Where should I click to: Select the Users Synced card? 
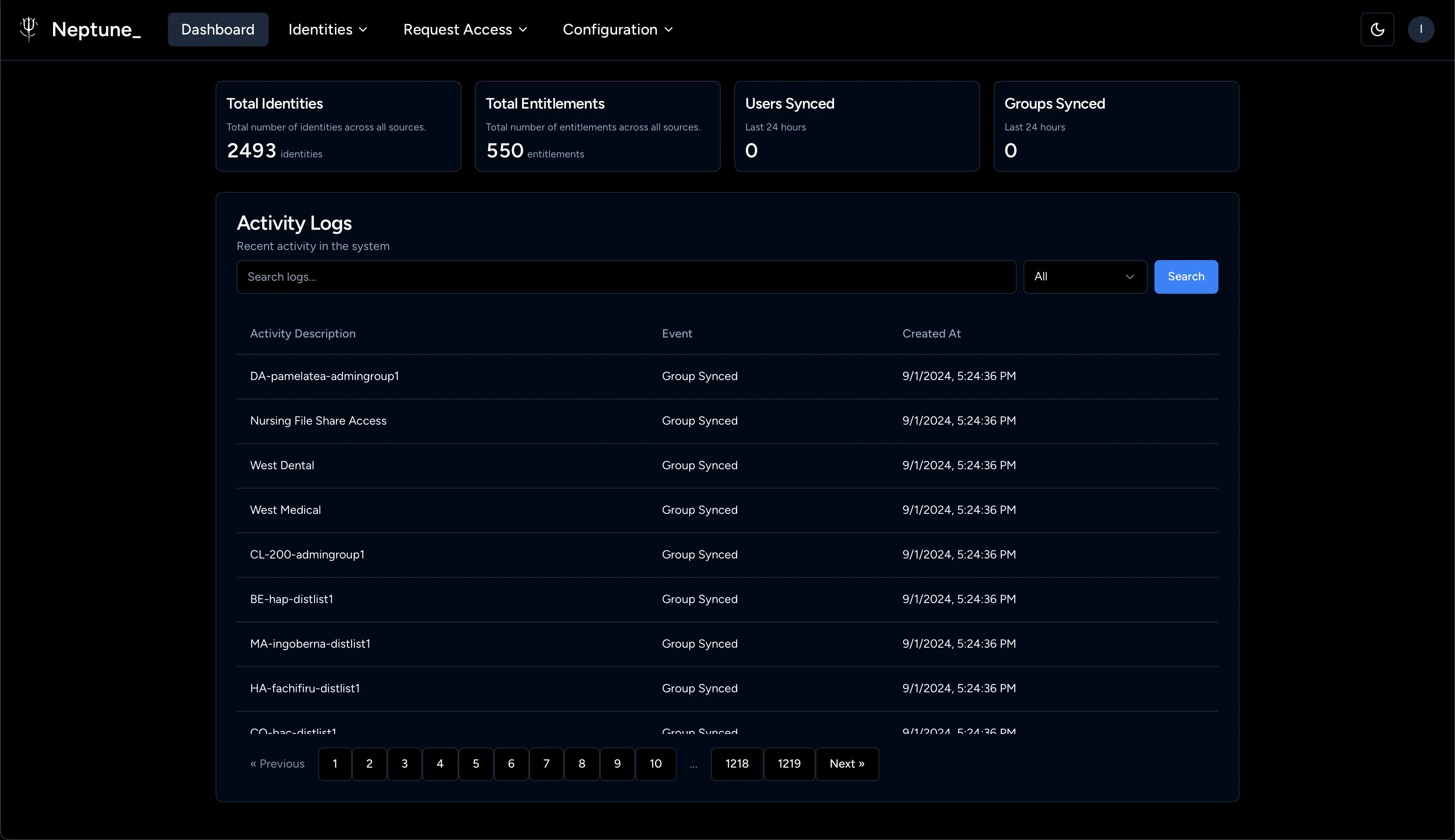[x=856, y=126]
